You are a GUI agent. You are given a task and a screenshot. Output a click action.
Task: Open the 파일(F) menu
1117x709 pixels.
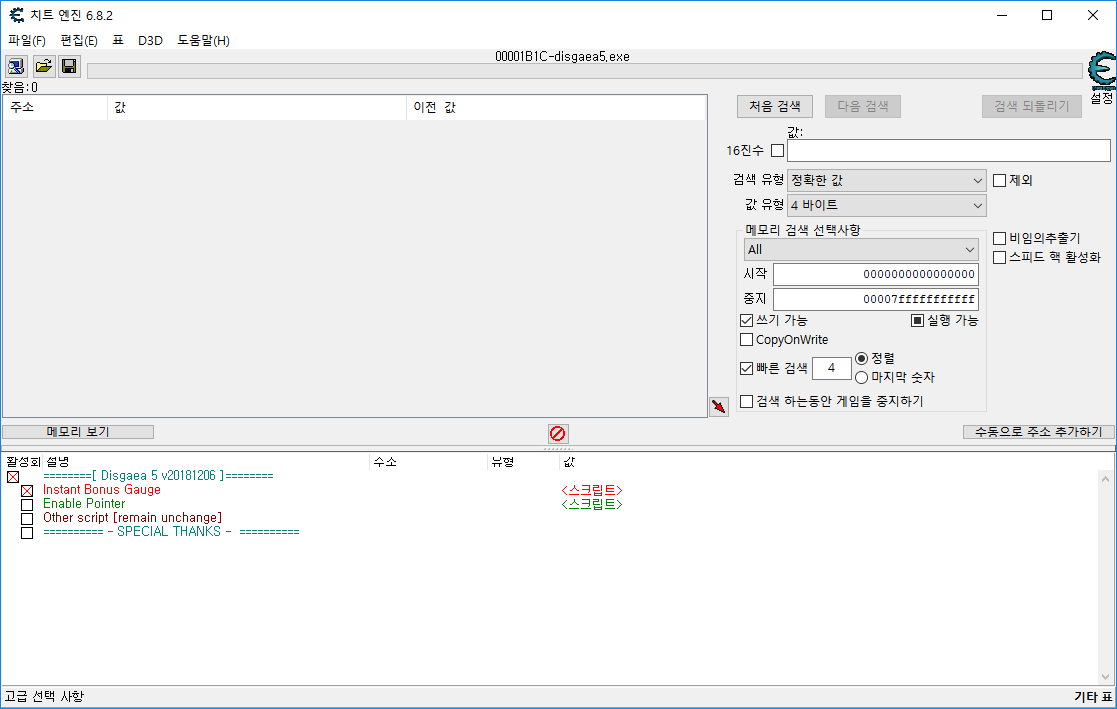[27, 41]
